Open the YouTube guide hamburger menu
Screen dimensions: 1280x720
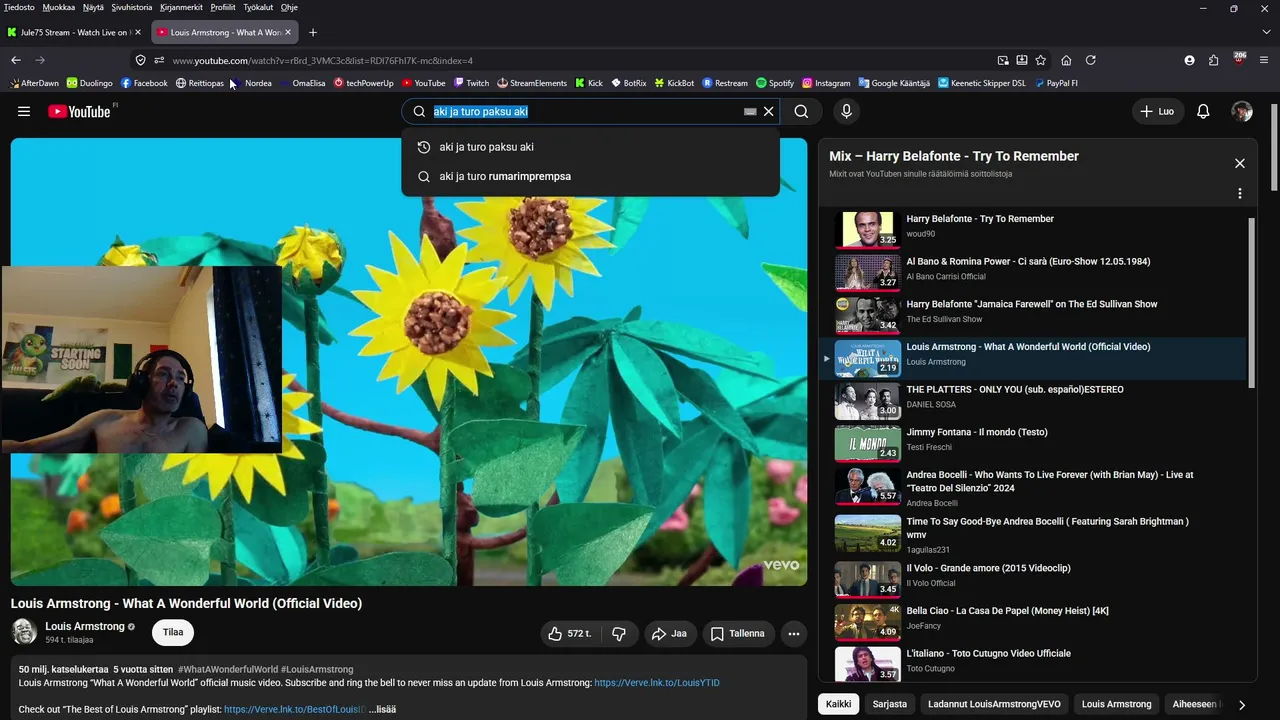pyautogui.click(x=24, y=112)
